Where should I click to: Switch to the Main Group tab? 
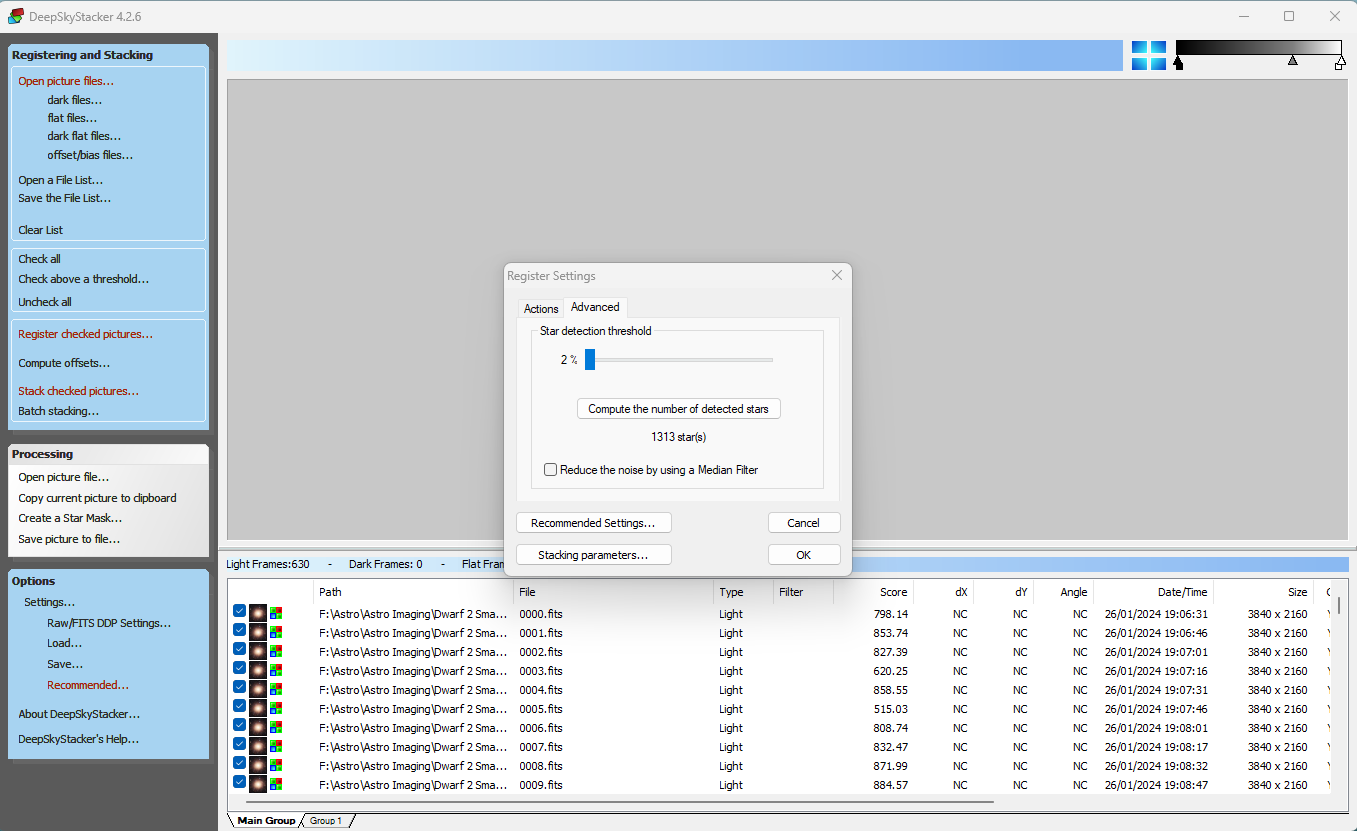coord(266,820)
